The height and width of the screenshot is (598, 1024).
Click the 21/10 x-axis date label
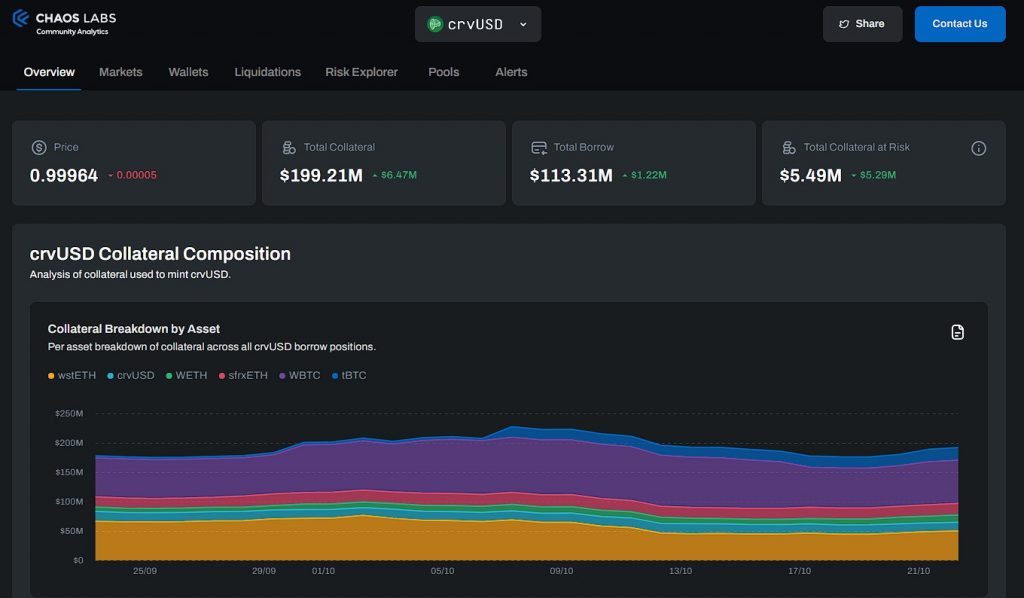[x=918, y=571]
